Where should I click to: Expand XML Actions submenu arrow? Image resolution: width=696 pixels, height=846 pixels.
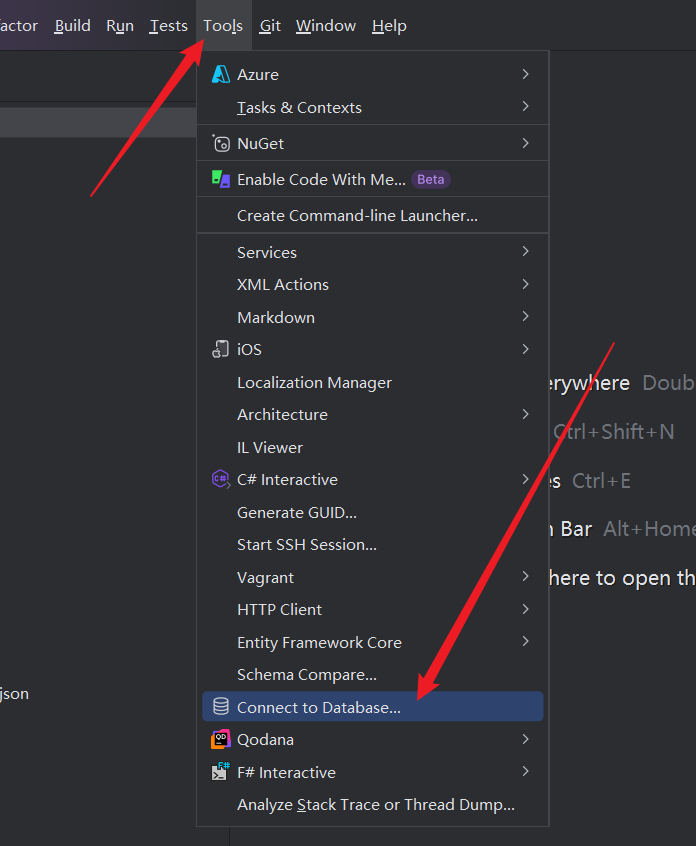pos(526,284)
